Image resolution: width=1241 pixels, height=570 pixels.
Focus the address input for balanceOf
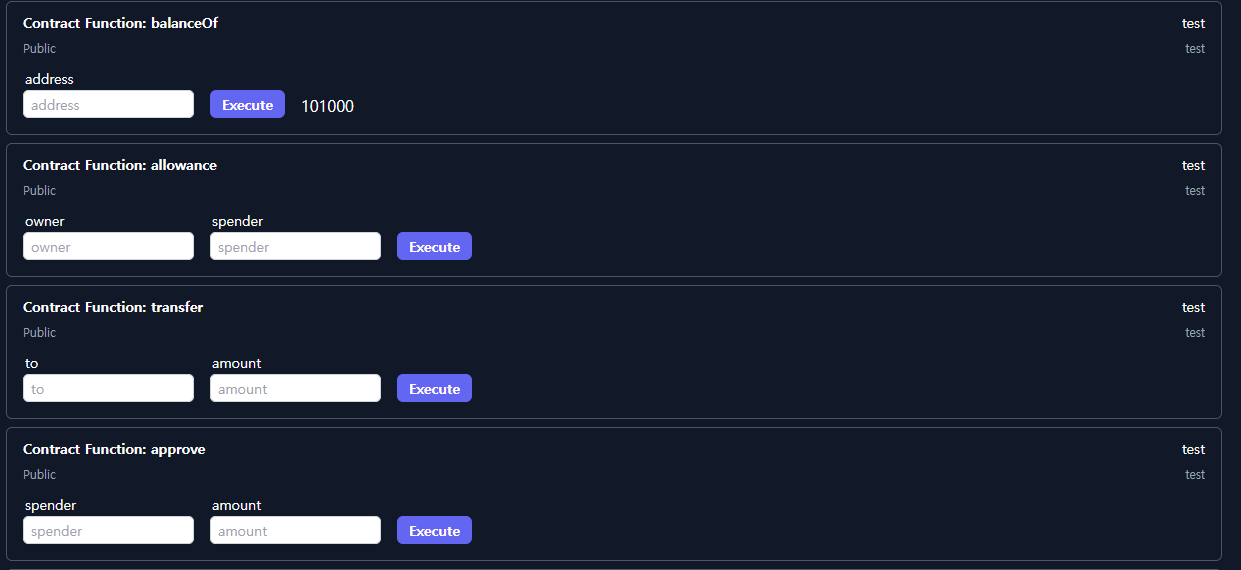click(x=108, y=105)
